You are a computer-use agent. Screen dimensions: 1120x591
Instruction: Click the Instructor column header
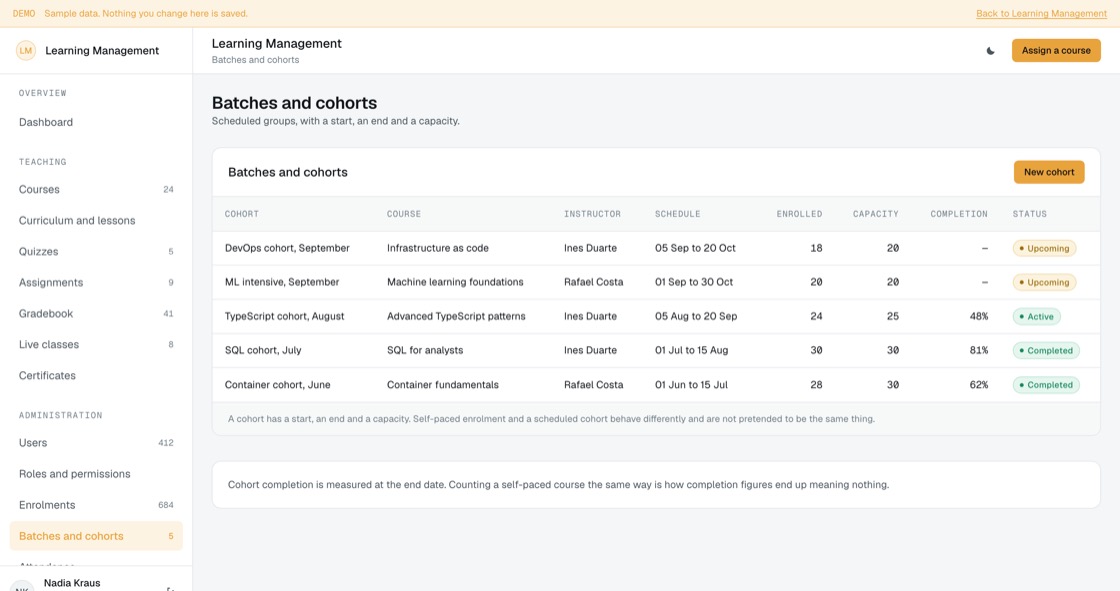coord(592,214)
